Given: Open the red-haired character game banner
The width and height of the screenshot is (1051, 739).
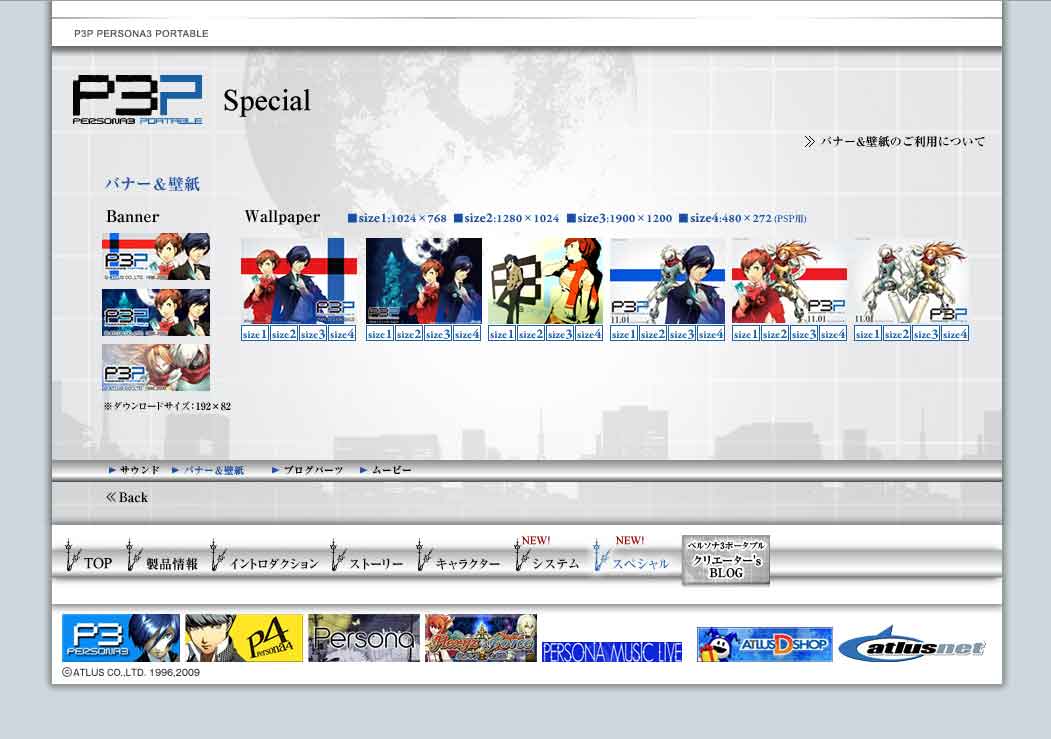Looking at the screenshot, I should tap(481, 638).
